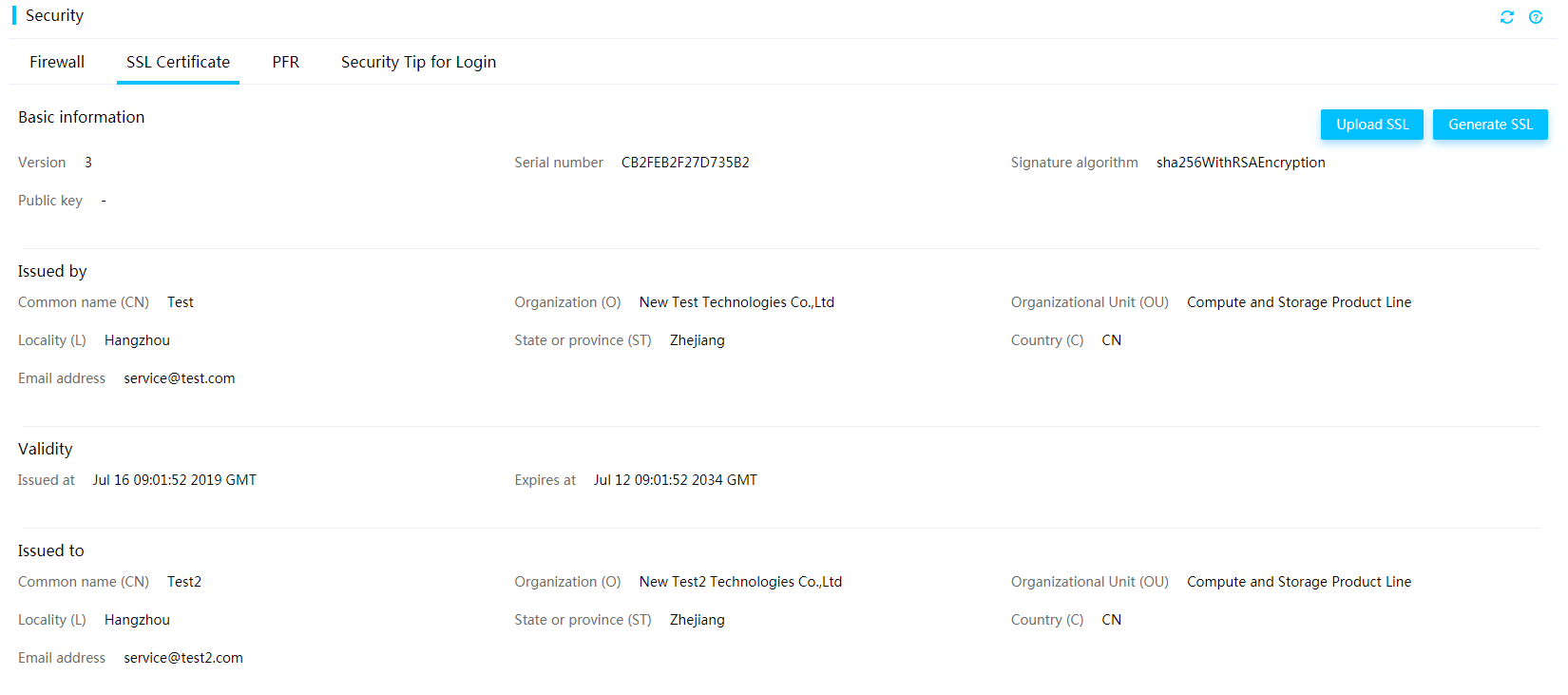Click the Expires at date value
This screenshot has height=695, width=1568.
[675, 480]
